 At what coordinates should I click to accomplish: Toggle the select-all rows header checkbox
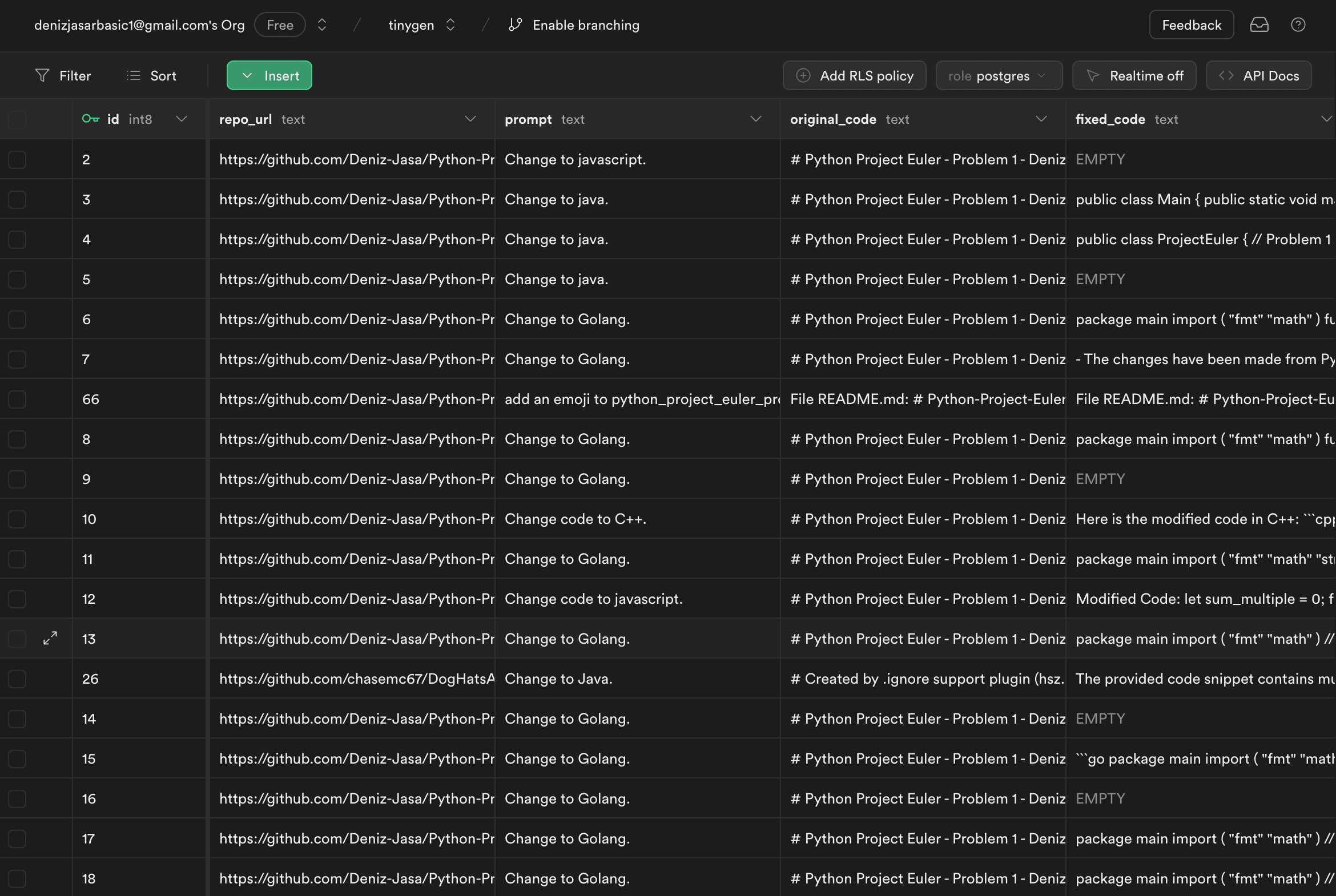[x=17, y=119]
